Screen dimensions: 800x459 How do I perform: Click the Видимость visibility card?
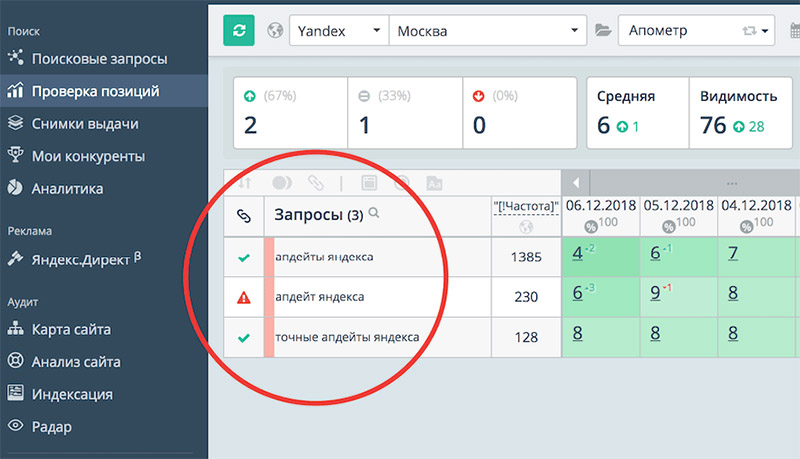[740, 113]
